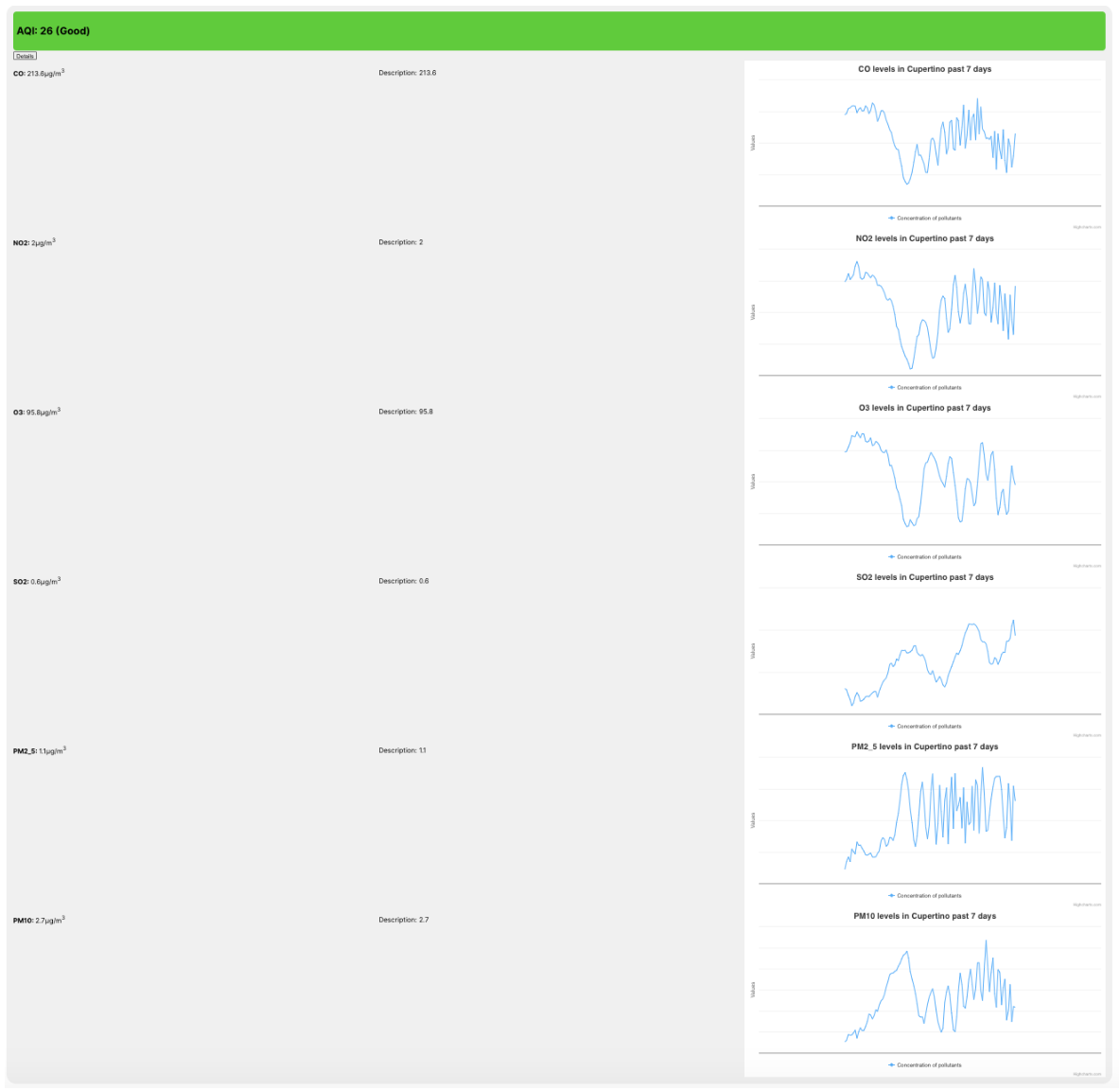Click the 'PM2_5 levels in Cupertino past 7 days' title
Screen dimensions: 1120x1090
924,747
